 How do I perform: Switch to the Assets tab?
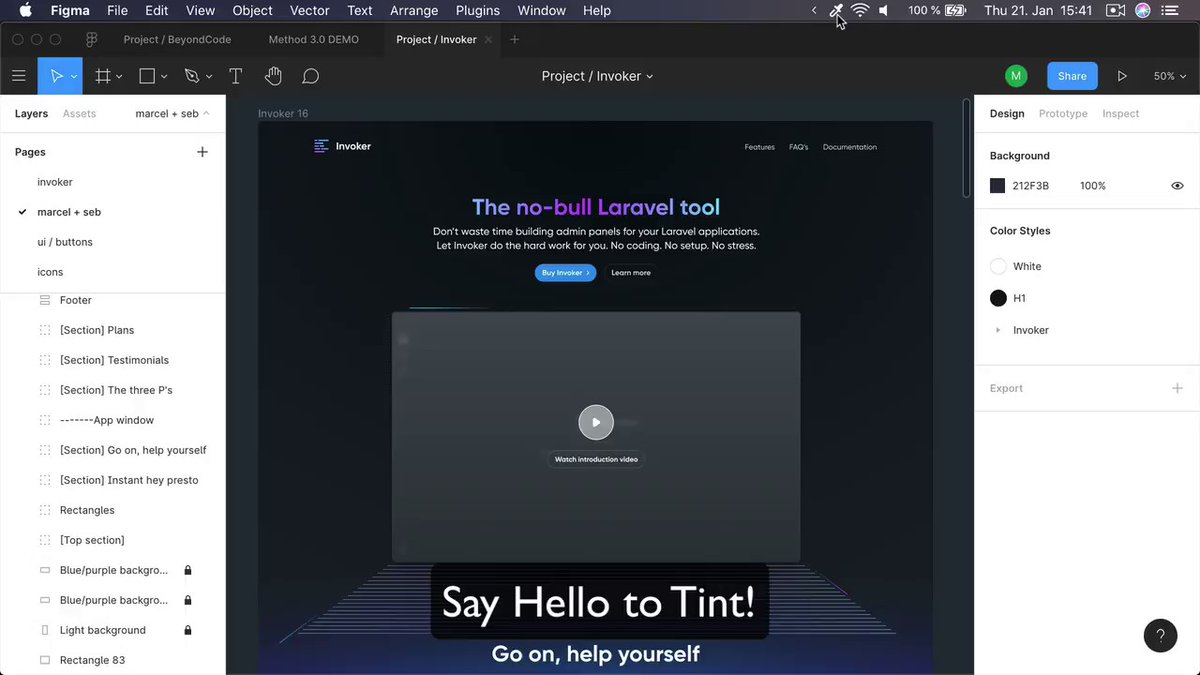pos(79,114)
